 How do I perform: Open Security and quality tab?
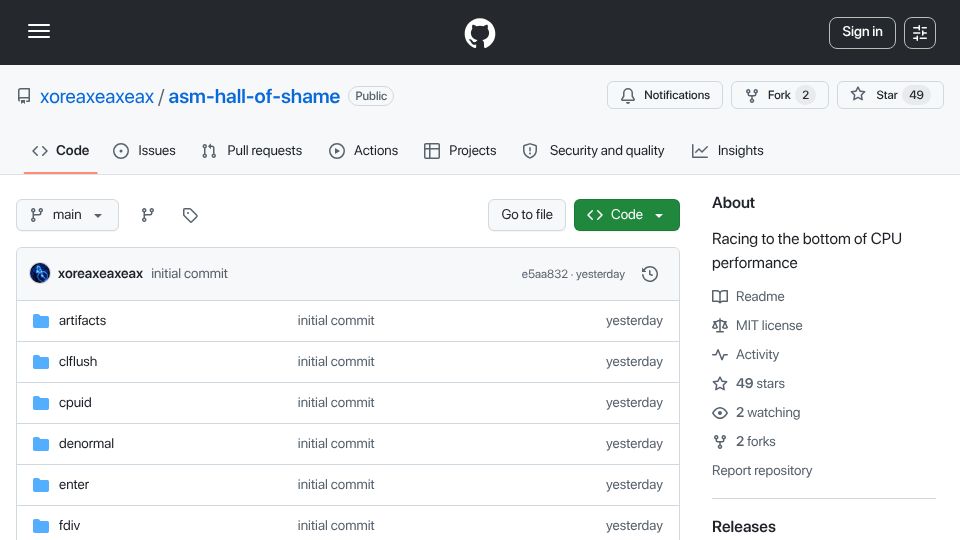pyautogui.click(x=593, y=151)
